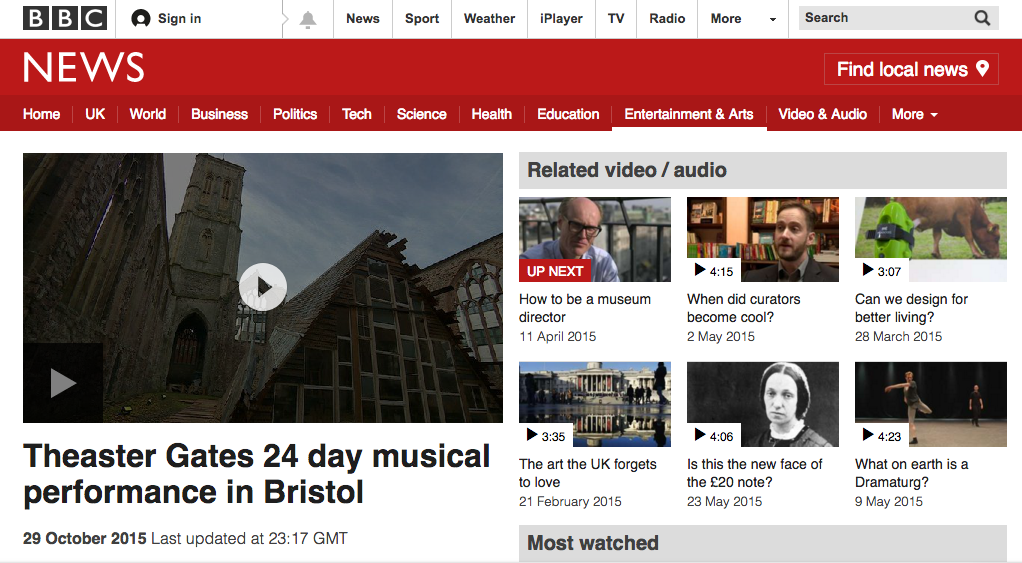The image size is (1022, 563).
Task: Click Find local news button
Action: click(x=911, y=68)
